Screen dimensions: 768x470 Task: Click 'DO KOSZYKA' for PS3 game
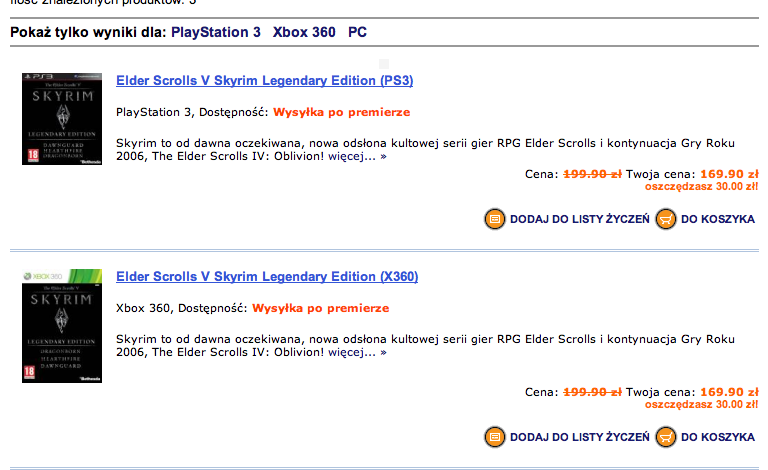pyautogui.click(x=718, y=219)
